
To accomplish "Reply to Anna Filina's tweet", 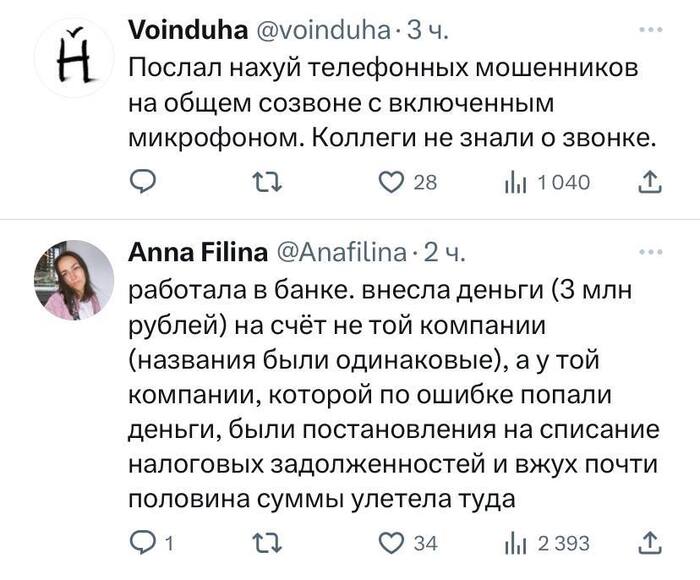I will tap(145, 542).
